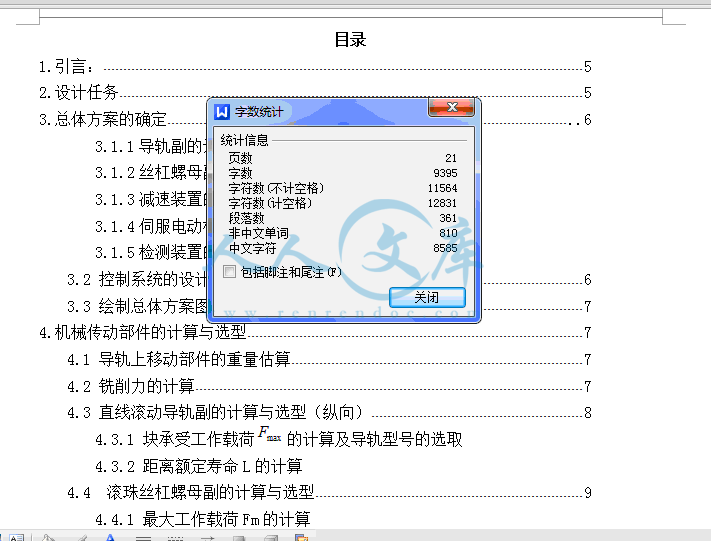Click the 3.2 控制系统的设计 contents entry
This screenshot has width=711, height=541.
pyautogui.click(x=136, y=279)
